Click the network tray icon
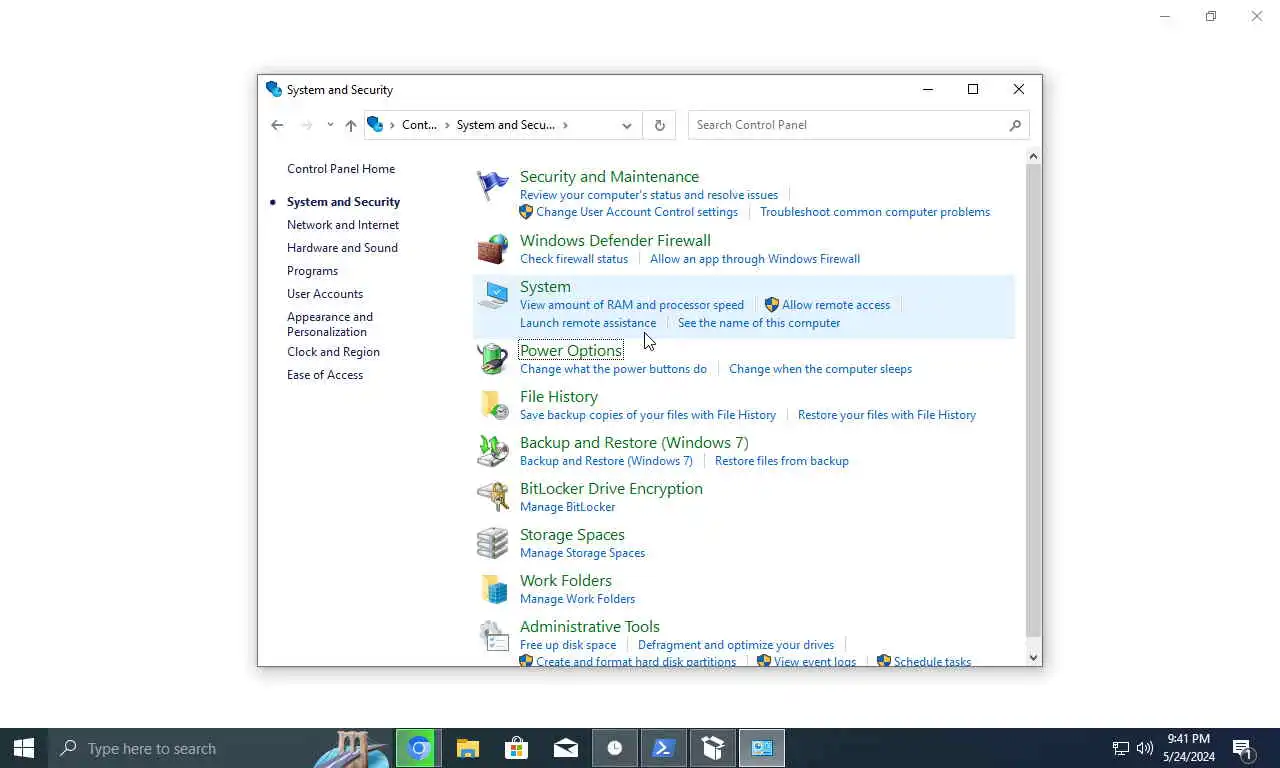1280x768 pixels. pos(1121,748)
